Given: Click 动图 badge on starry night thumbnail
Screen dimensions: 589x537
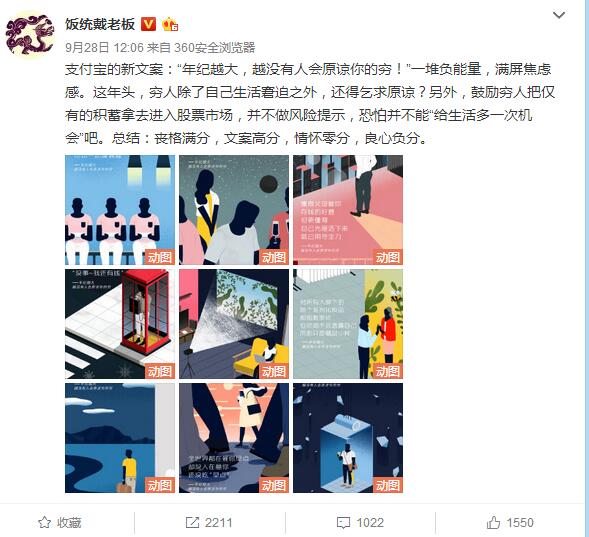Looking at the screenshot, I should click(274, 257).
